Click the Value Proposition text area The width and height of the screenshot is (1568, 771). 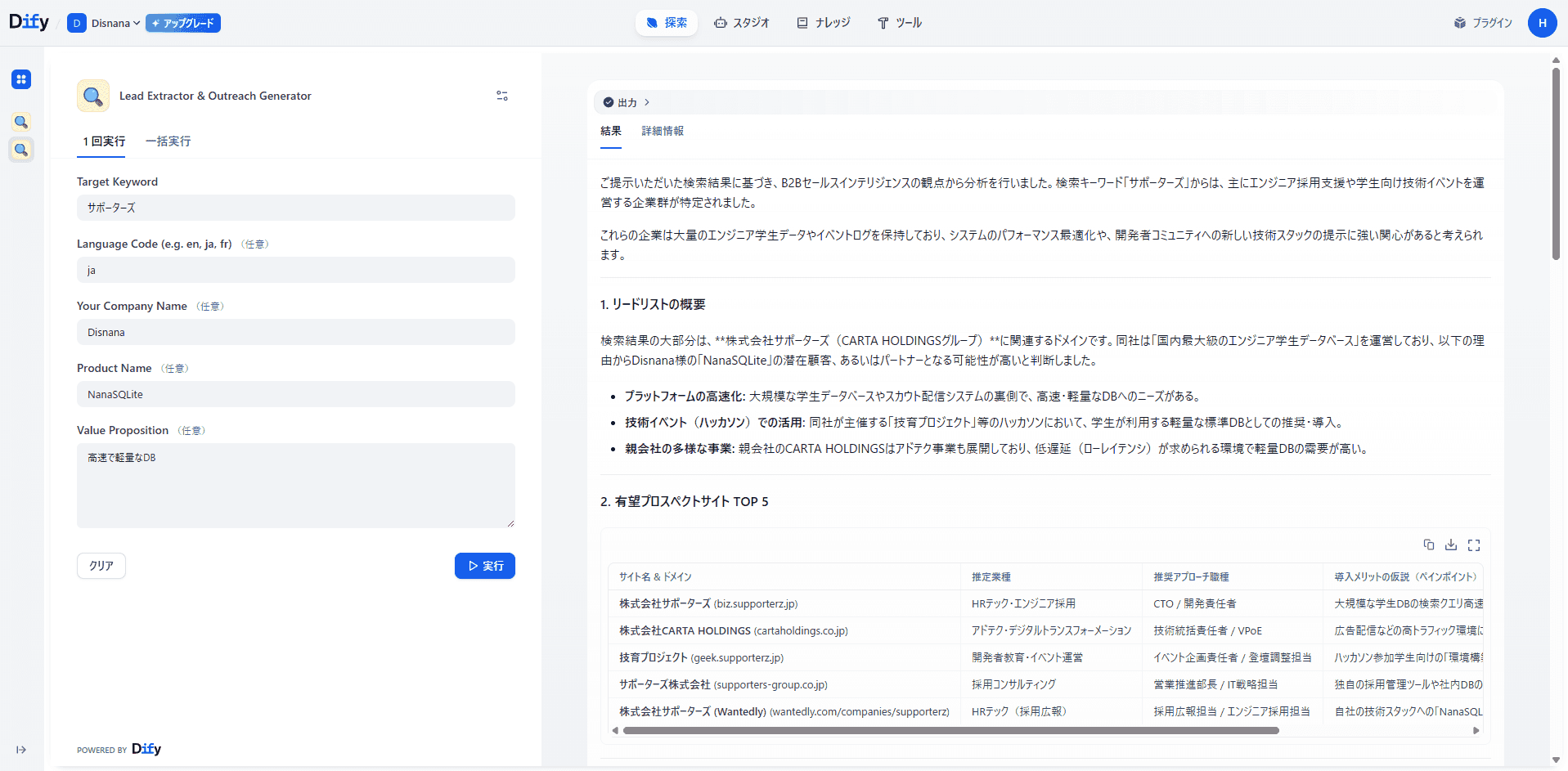click(296, 486)
